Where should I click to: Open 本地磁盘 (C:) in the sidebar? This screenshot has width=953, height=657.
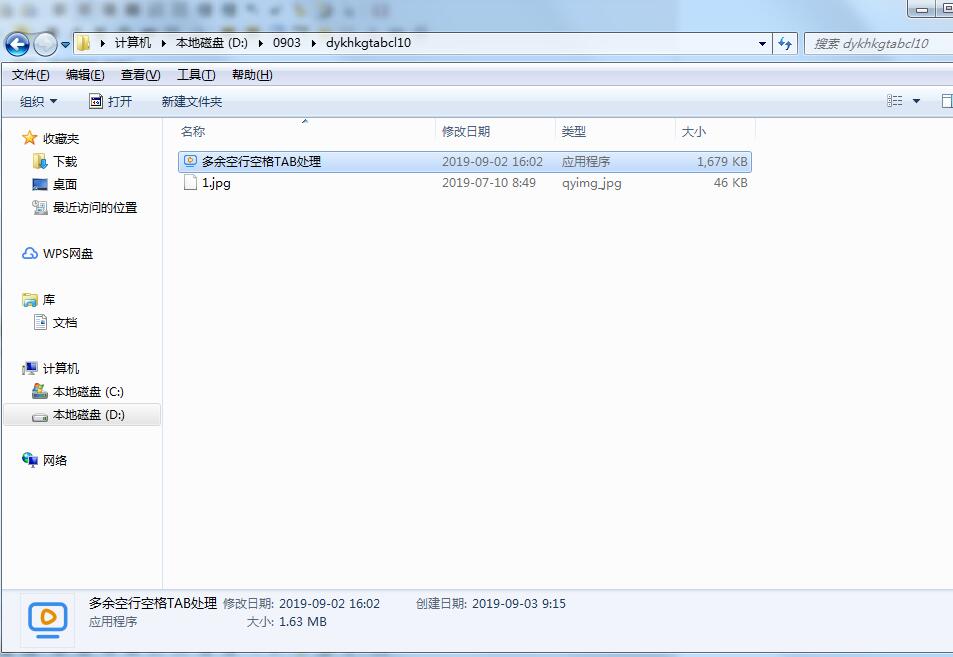click(88, 392)
